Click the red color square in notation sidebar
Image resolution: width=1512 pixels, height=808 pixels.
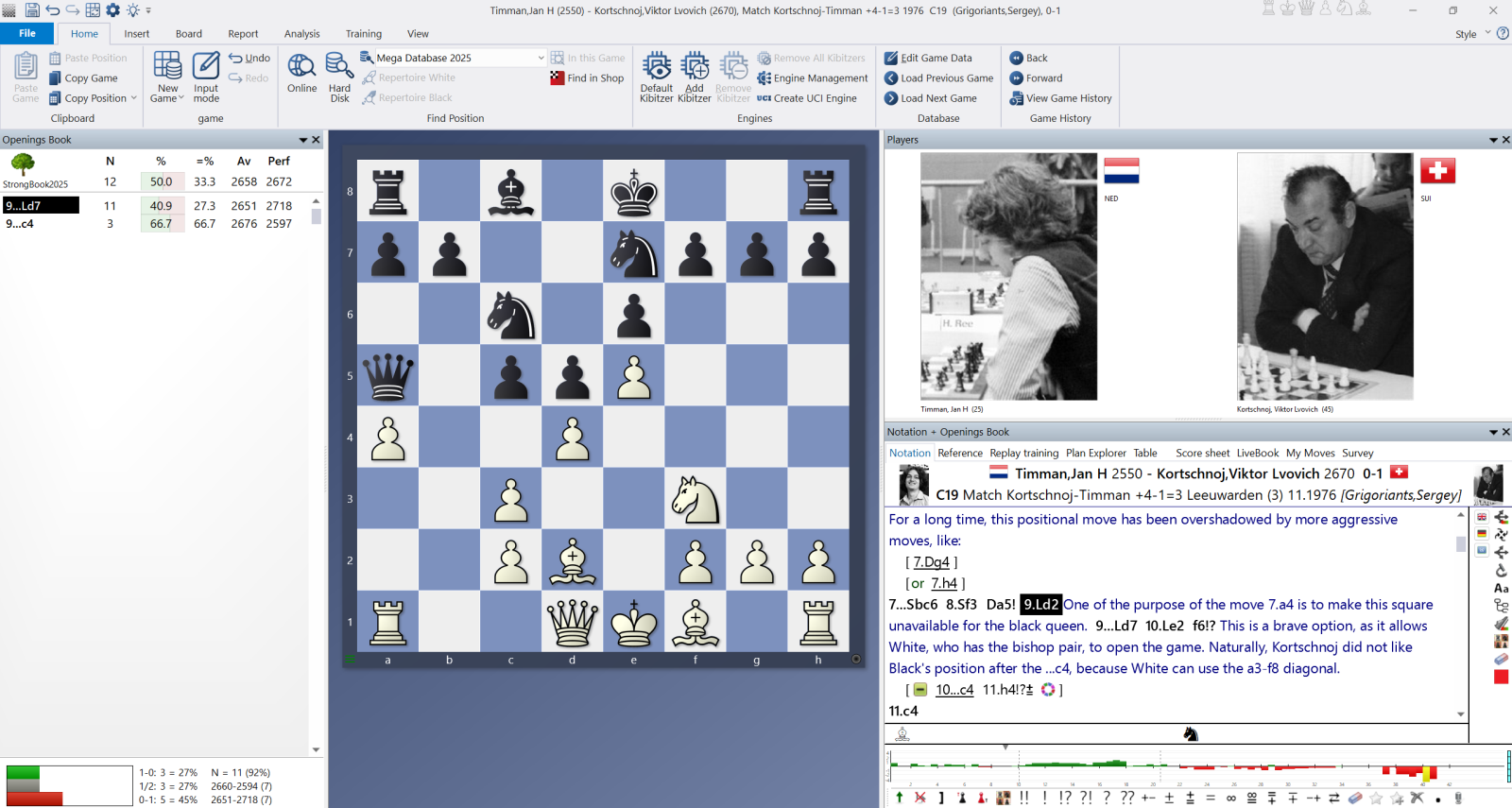click(1501, 677)
